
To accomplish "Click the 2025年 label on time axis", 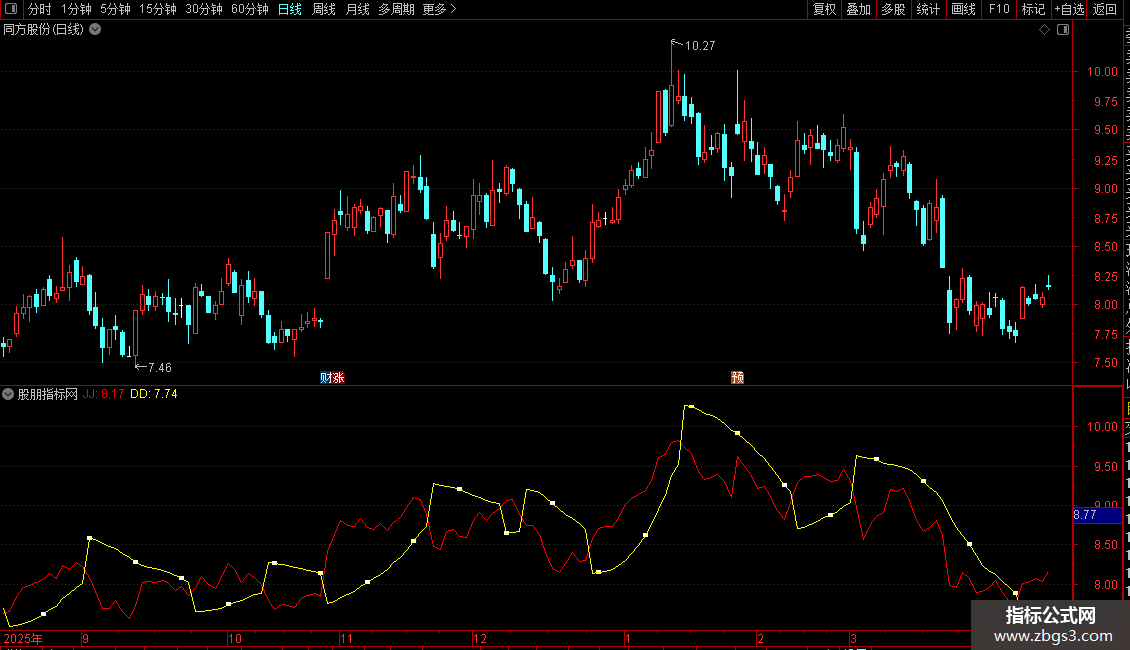I will coord(23,639).
